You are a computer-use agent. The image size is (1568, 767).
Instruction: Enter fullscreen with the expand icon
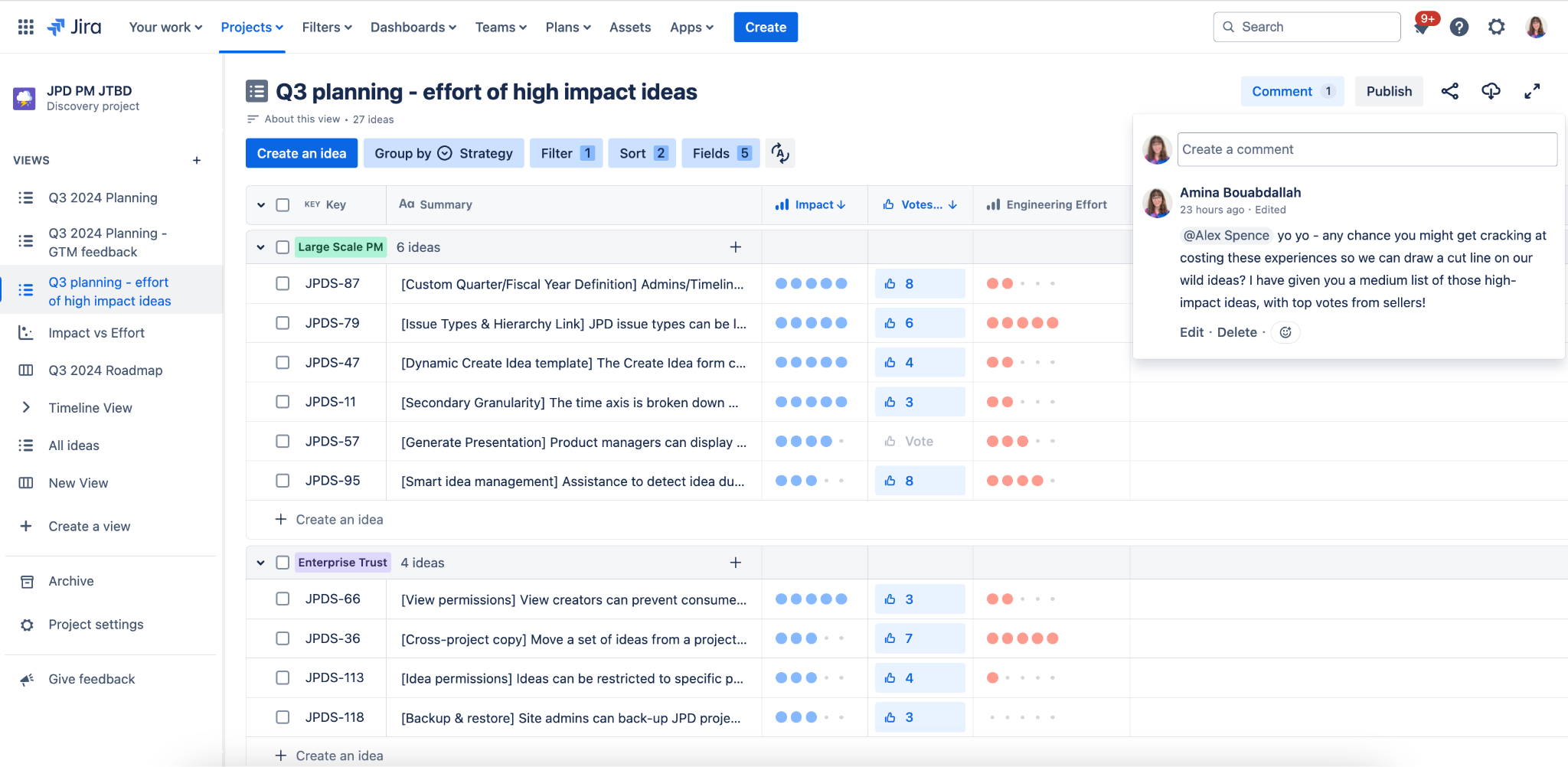[x=1532, y=92]
